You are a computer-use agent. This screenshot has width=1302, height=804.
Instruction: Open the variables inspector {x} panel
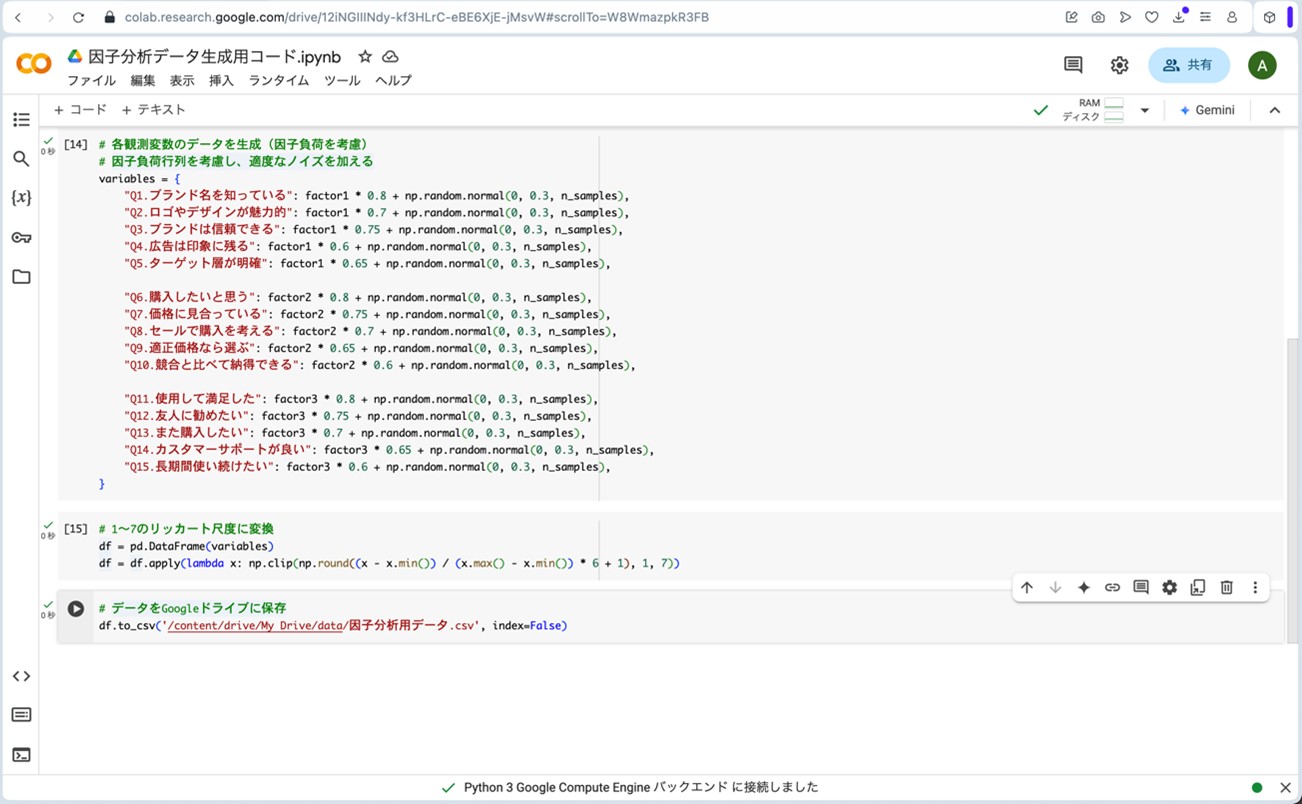21,198
